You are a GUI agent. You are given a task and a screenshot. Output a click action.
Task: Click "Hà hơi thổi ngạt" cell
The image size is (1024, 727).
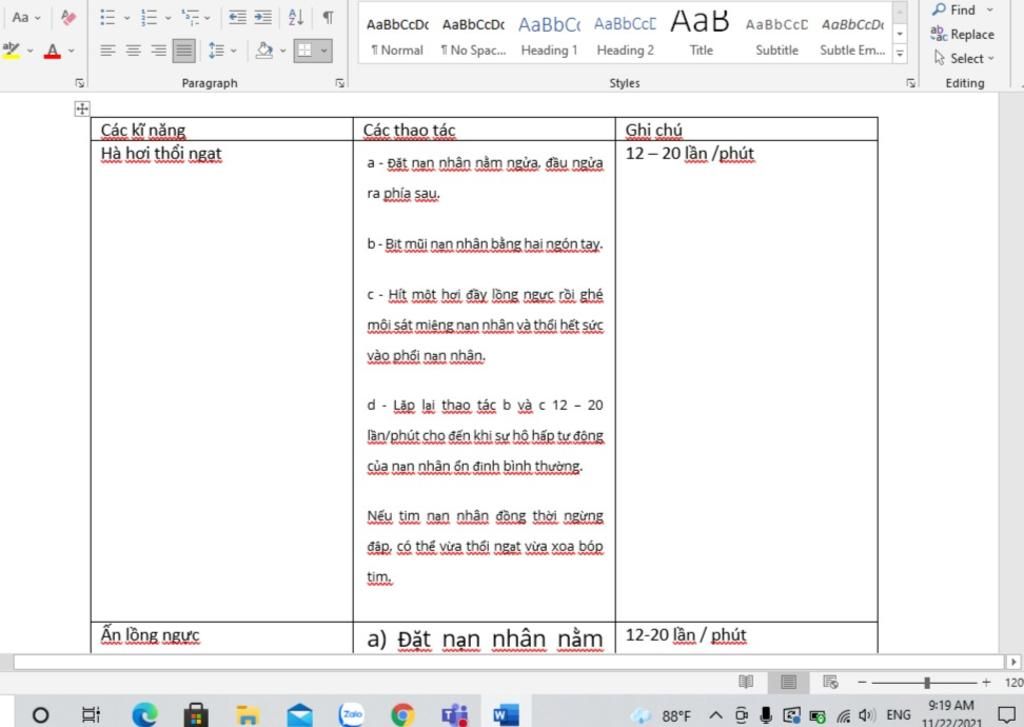[x=221, y=381]
